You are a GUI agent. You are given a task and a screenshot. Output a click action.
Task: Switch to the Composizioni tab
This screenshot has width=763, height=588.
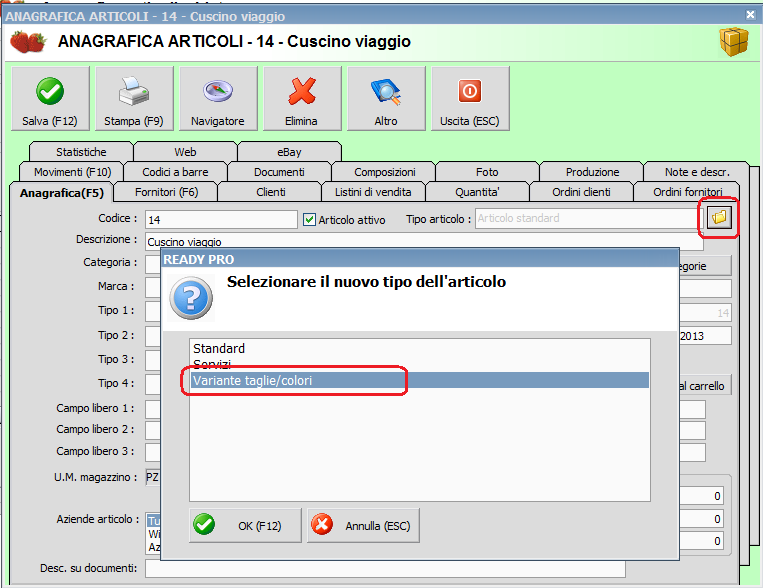[x=384, y=172]
